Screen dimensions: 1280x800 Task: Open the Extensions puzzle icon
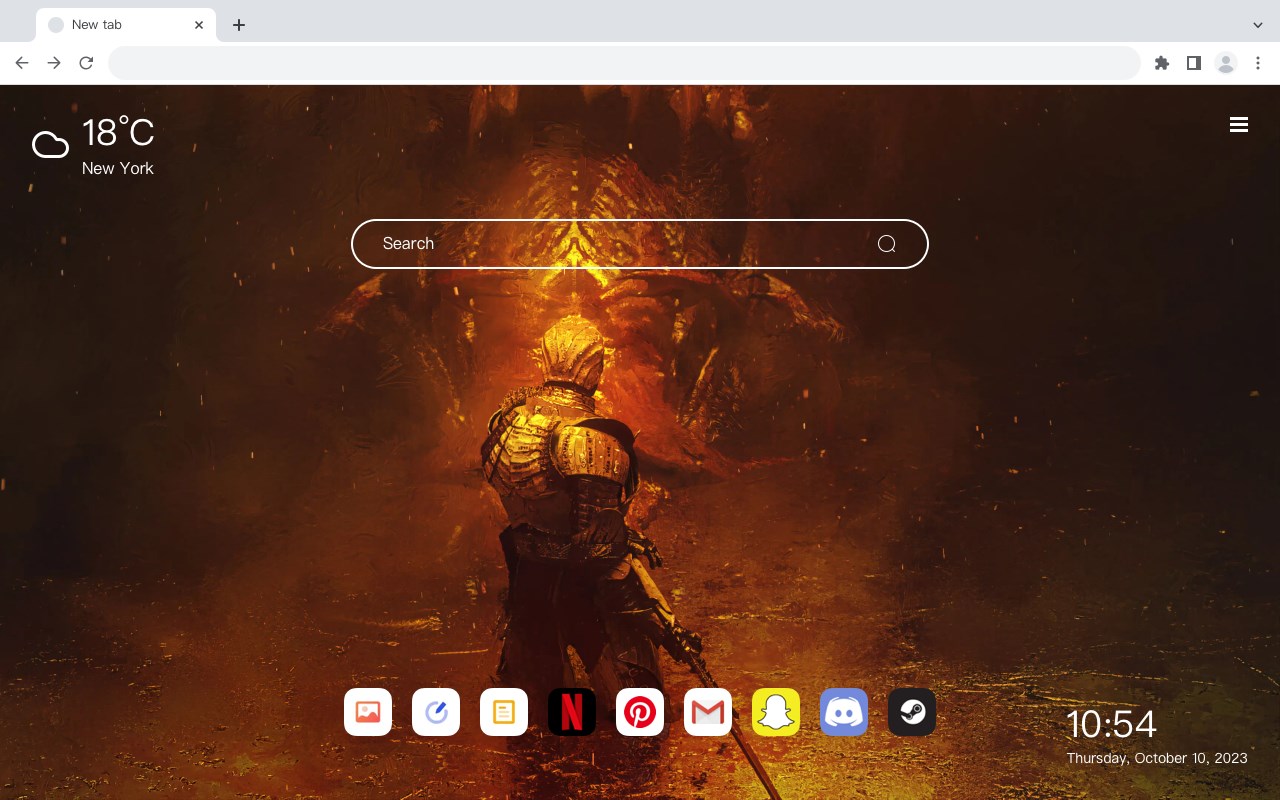click(x=1161, y=63)
